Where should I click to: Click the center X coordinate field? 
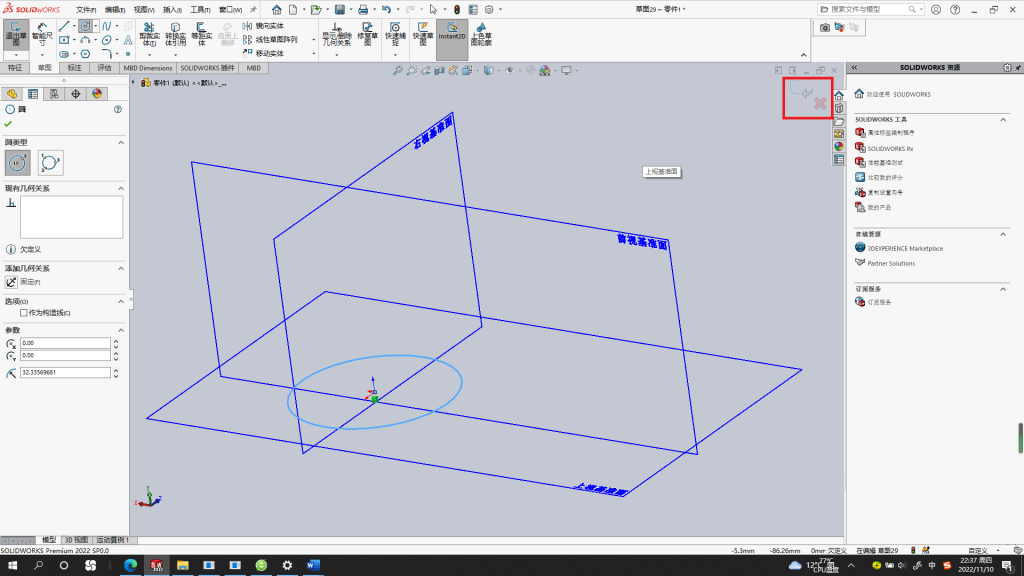(65, 343)
